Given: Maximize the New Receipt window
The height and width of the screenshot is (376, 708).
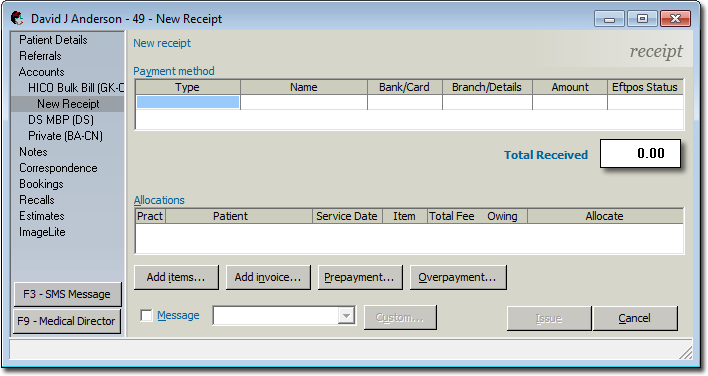Looking at the screenshot, I should point(642,19).
